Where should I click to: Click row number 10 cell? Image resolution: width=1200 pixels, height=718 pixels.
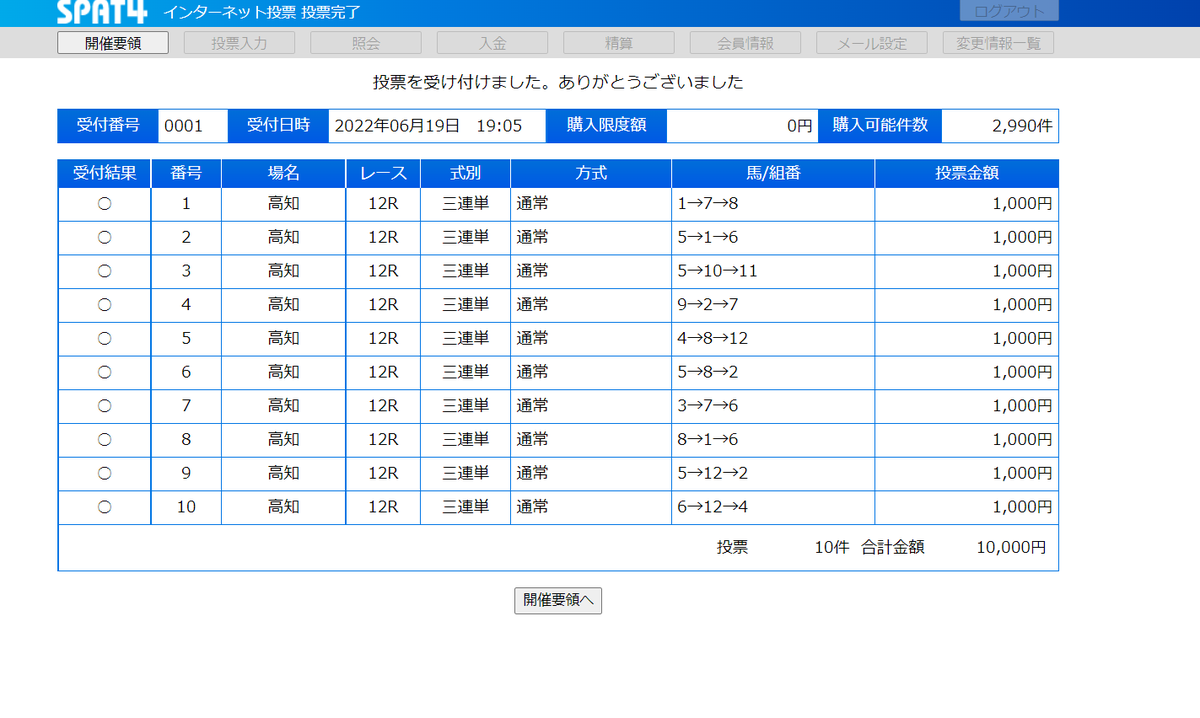pos(186,507)
